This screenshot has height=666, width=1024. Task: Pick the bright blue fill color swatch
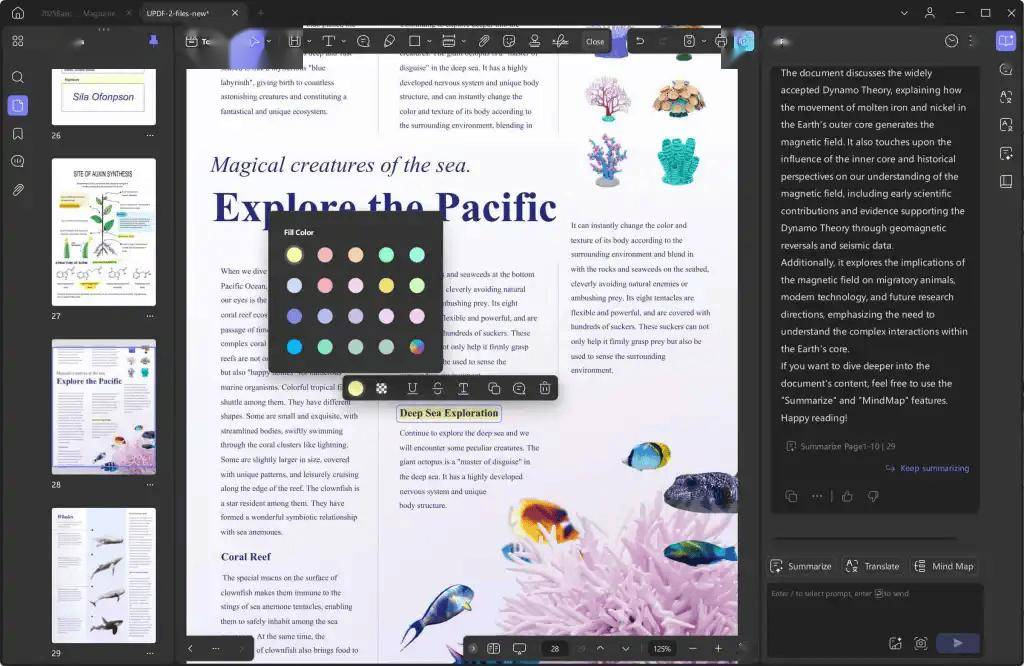[x=295, y=347]
